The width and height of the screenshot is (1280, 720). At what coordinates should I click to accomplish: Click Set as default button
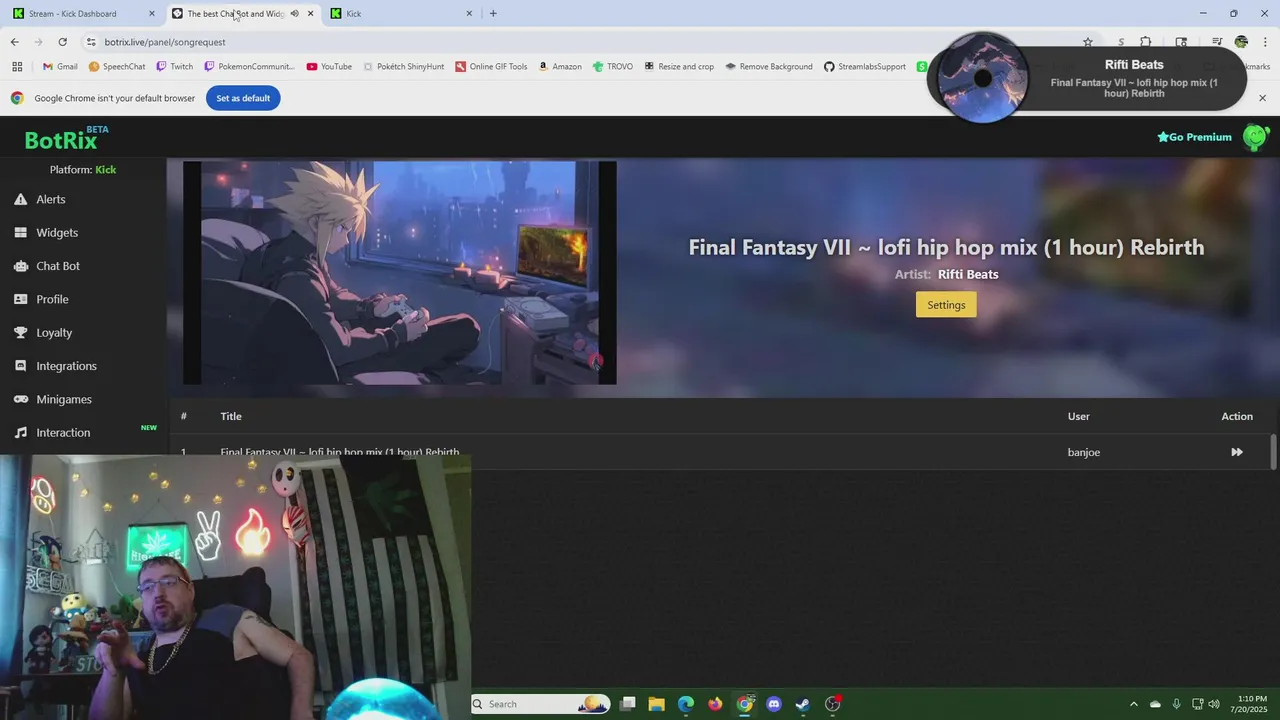click(x=243, y=98)
